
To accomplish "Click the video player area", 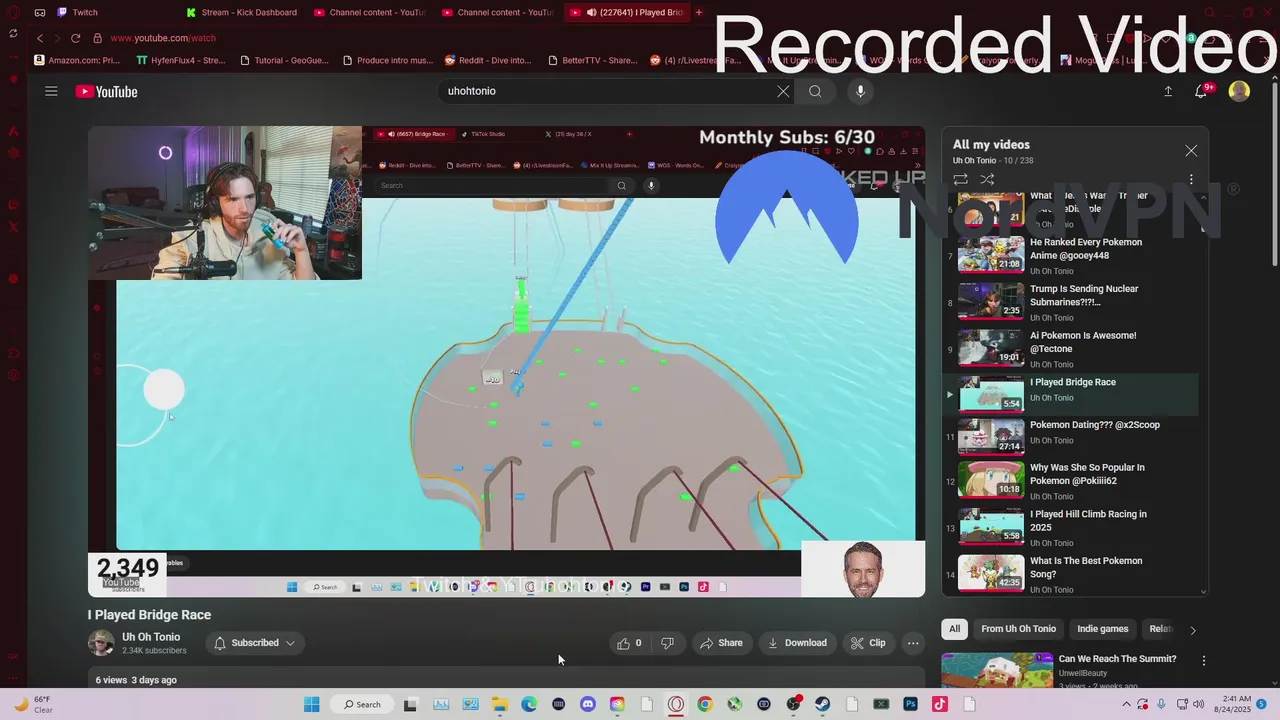I will (506, 361).
